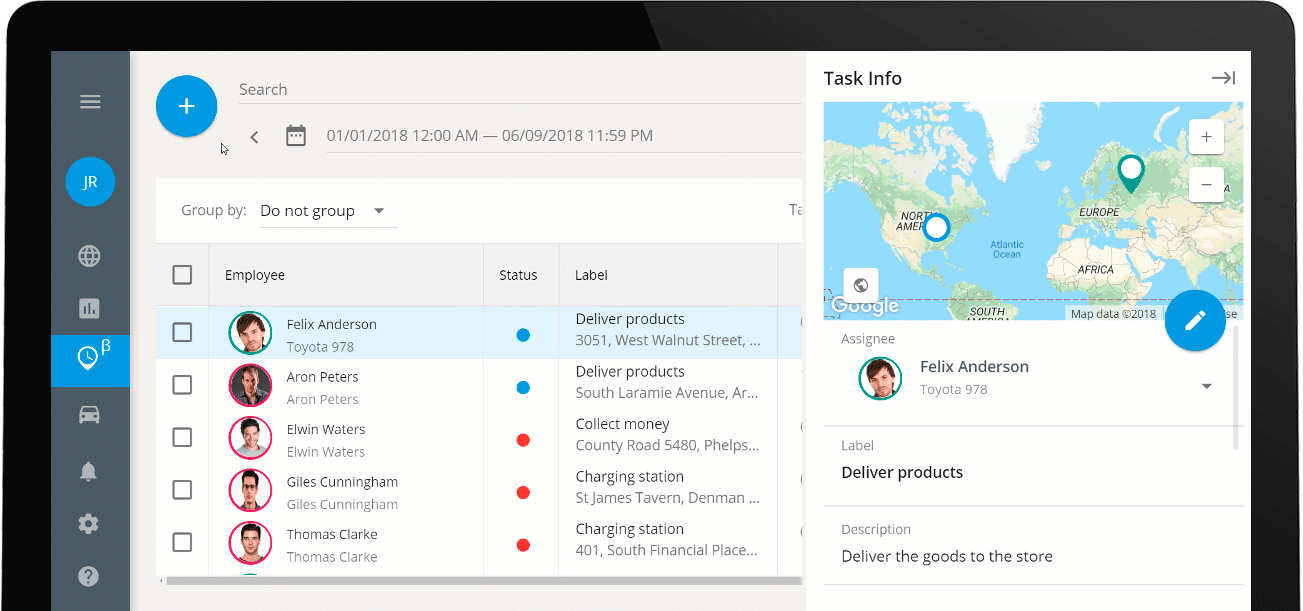
Task: Toggle the select-all checkbox in table header
Action: pos(182,275)
